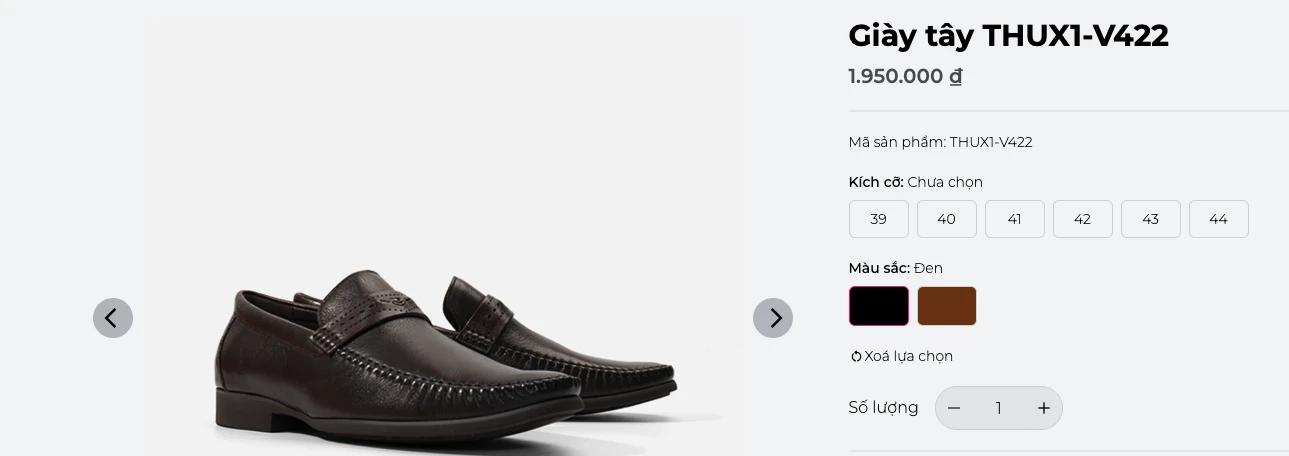This screenshot has width=1289, height=456.
Task: Show the next product image
Action: pos(773,318)
